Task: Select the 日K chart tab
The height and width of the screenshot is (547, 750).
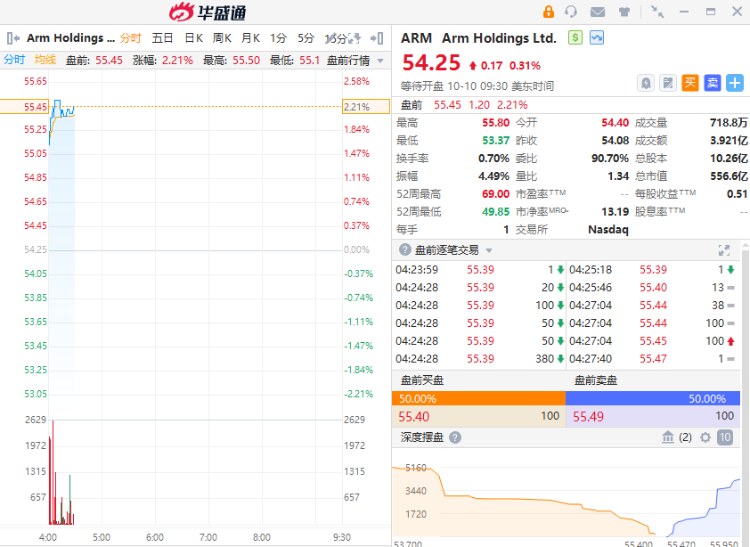Action: click(x=194, y=38)
